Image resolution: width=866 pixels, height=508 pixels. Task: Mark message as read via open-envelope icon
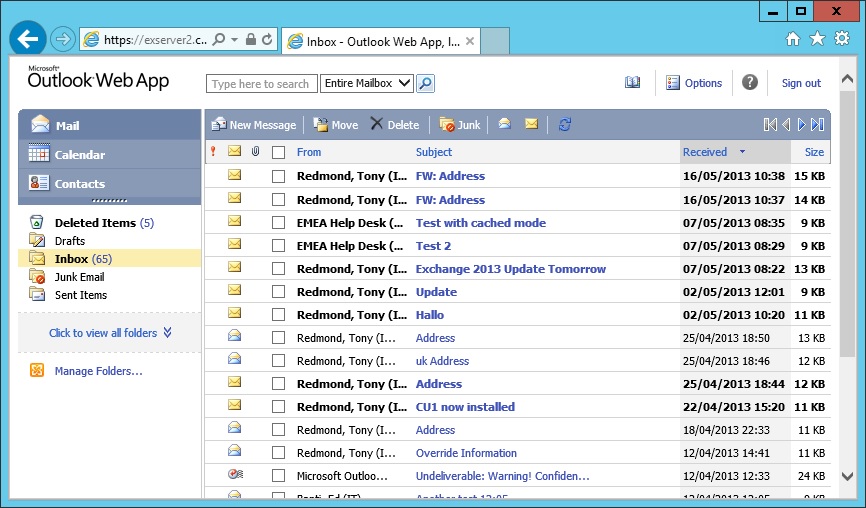[505, 125]
